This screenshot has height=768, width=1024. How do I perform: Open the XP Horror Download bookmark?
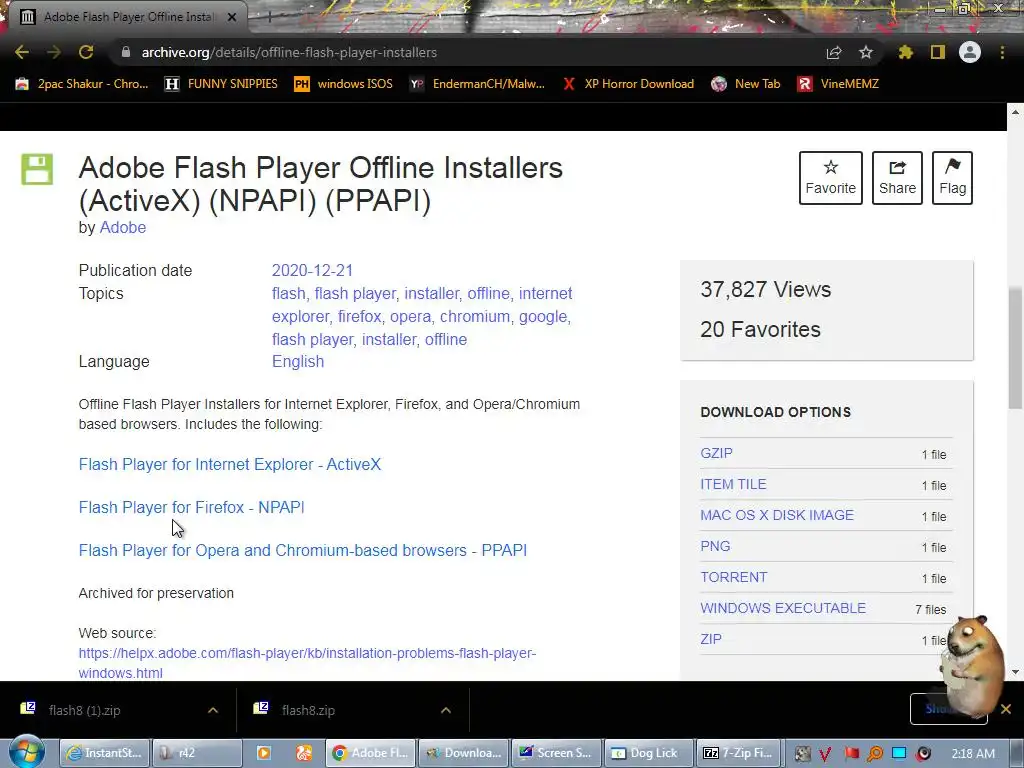(628, 84)
